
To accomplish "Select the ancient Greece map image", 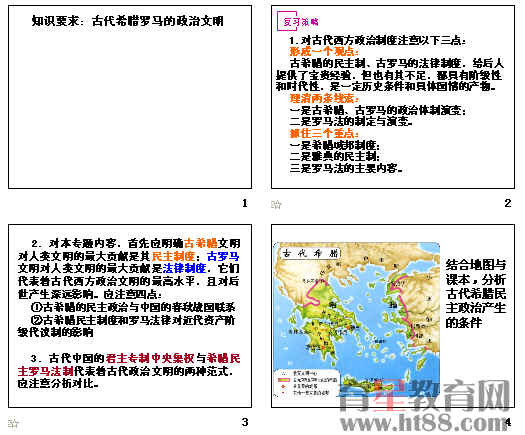I will pos(357,321).
